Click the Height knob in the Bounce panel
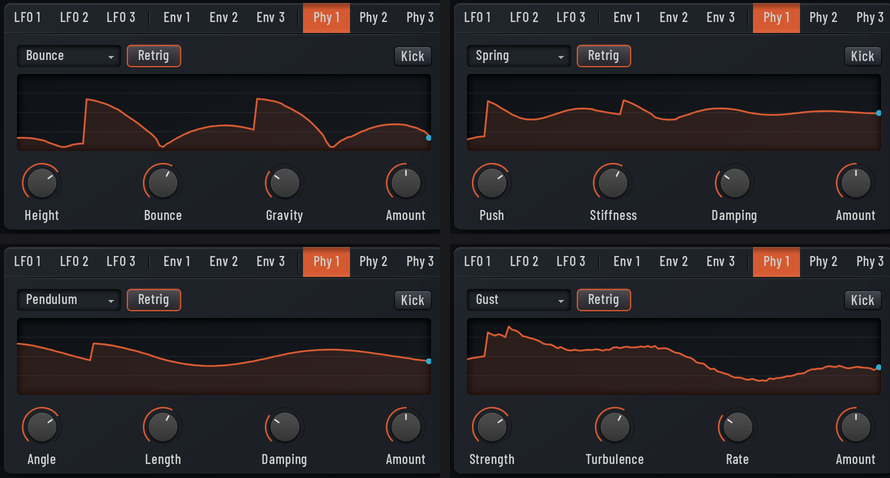 pyautogui.click(x=42, y=183)
